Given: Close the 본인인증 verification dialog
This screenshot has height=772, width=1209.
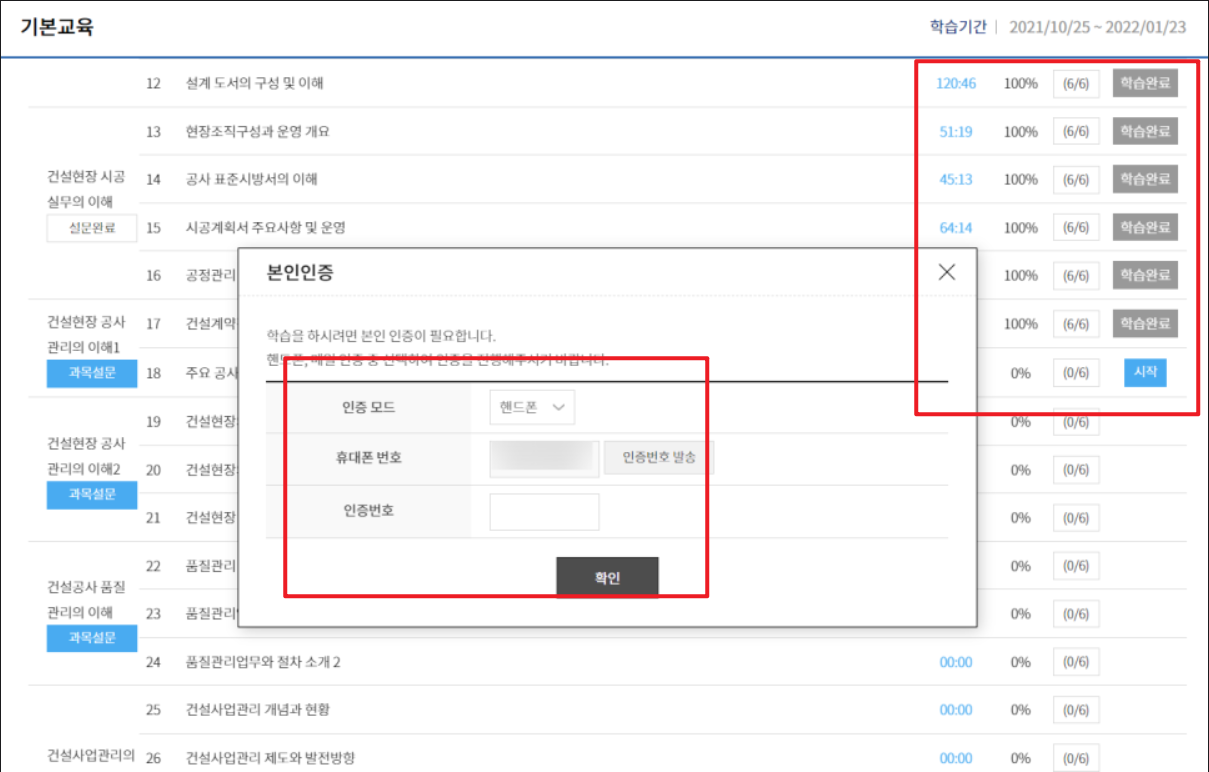Looking at the screenshot, I should pos(946,271).
